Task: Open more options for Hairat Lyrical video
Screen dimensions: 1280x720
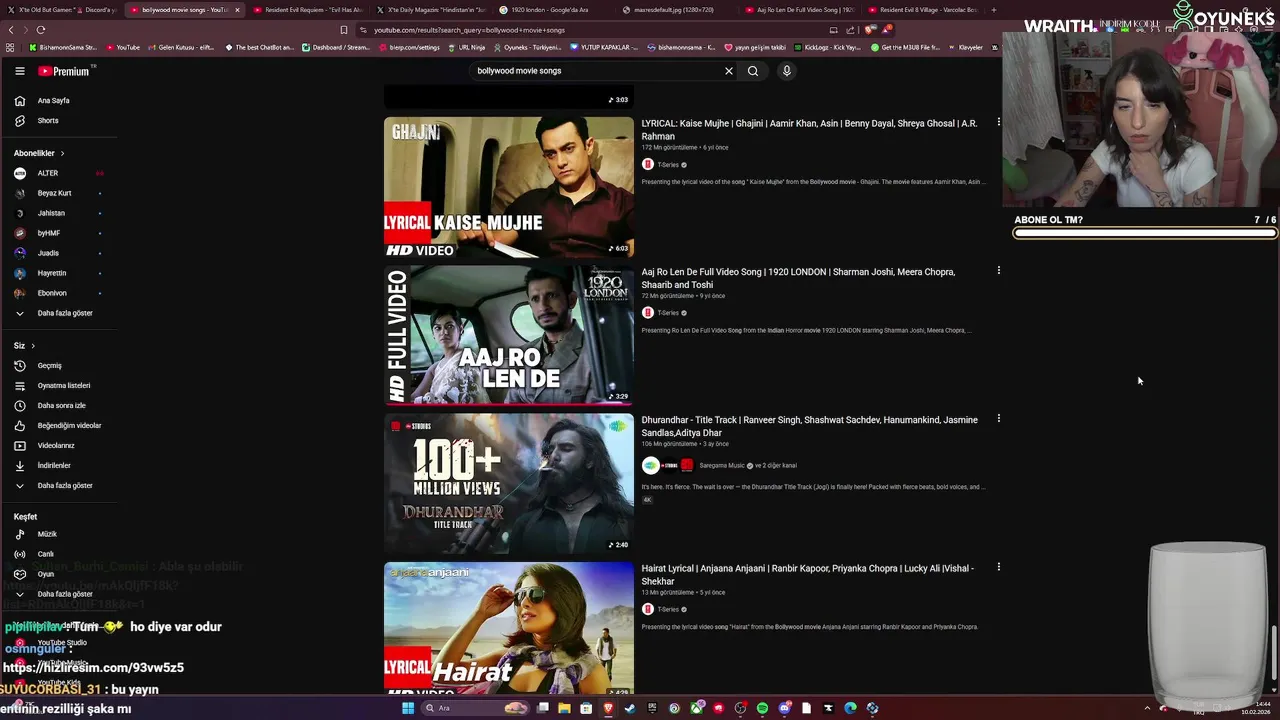Action: pyautogui.click(x=998, y=567)
